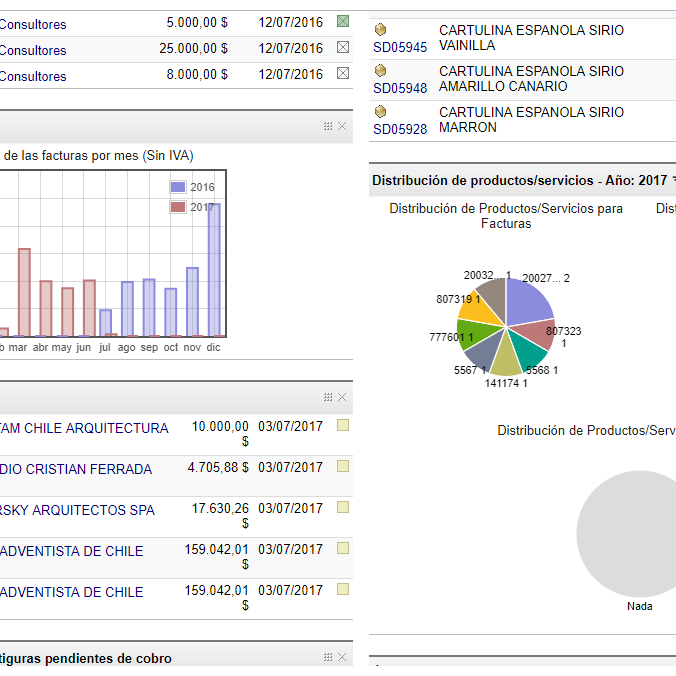676x676 pixels.
Task: Click the yellow 807319 pie slice
Action: click(x=480, y=310)
